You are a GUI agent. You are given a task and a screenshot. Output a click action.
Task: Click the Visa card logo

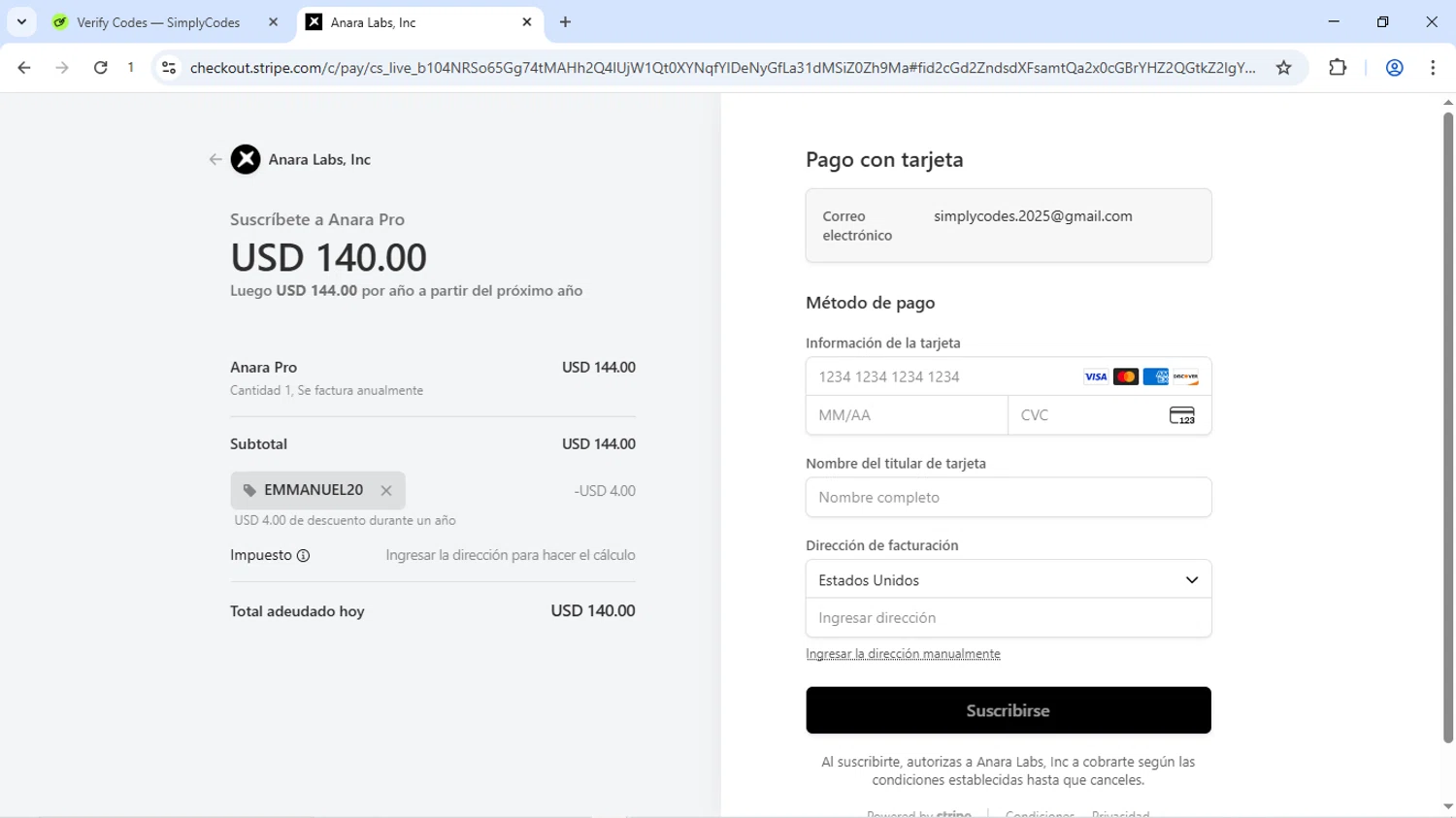click(x=1096, y=376)
